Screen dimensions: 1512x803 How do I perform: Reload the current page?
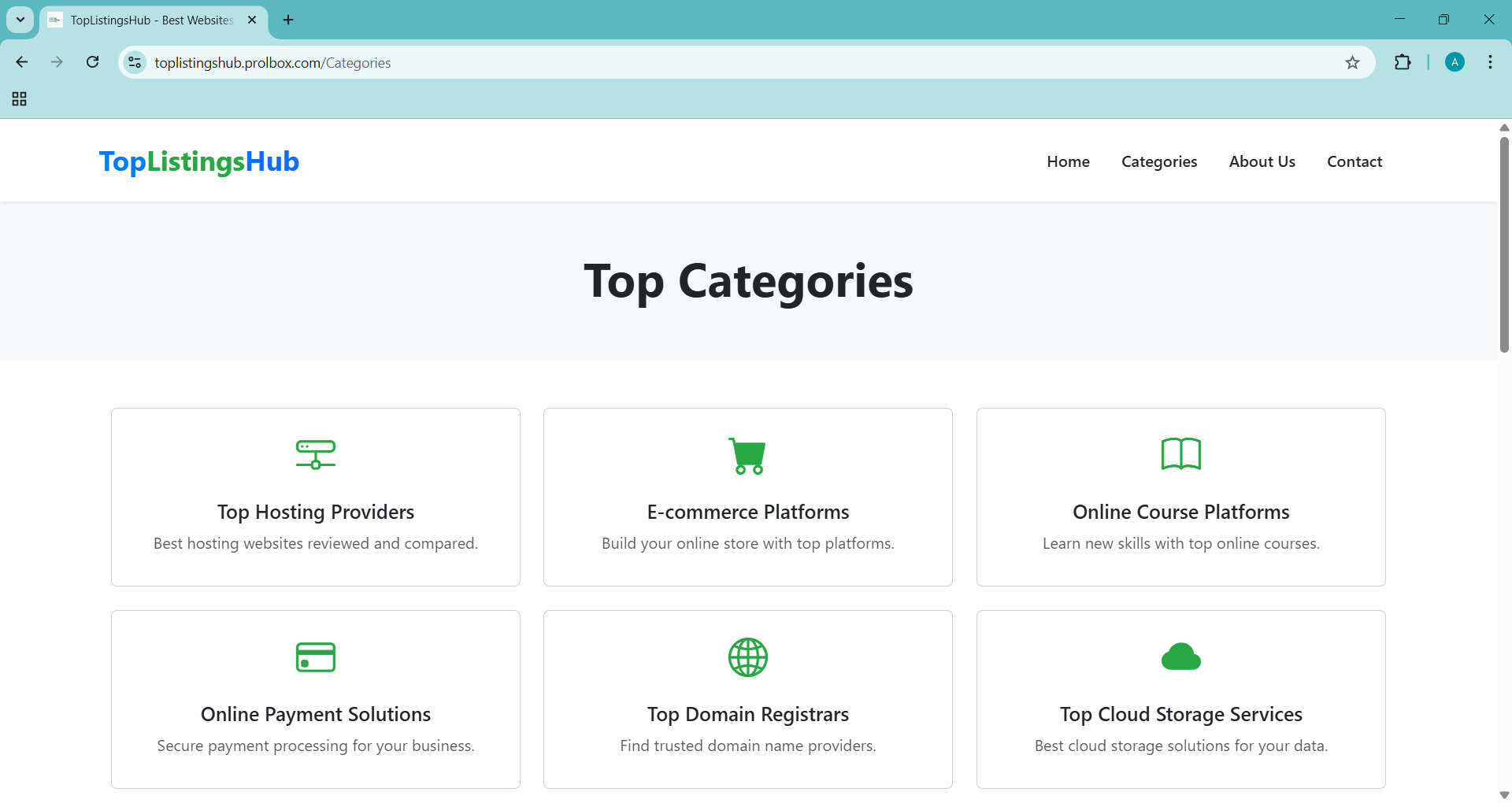(93, 62)
